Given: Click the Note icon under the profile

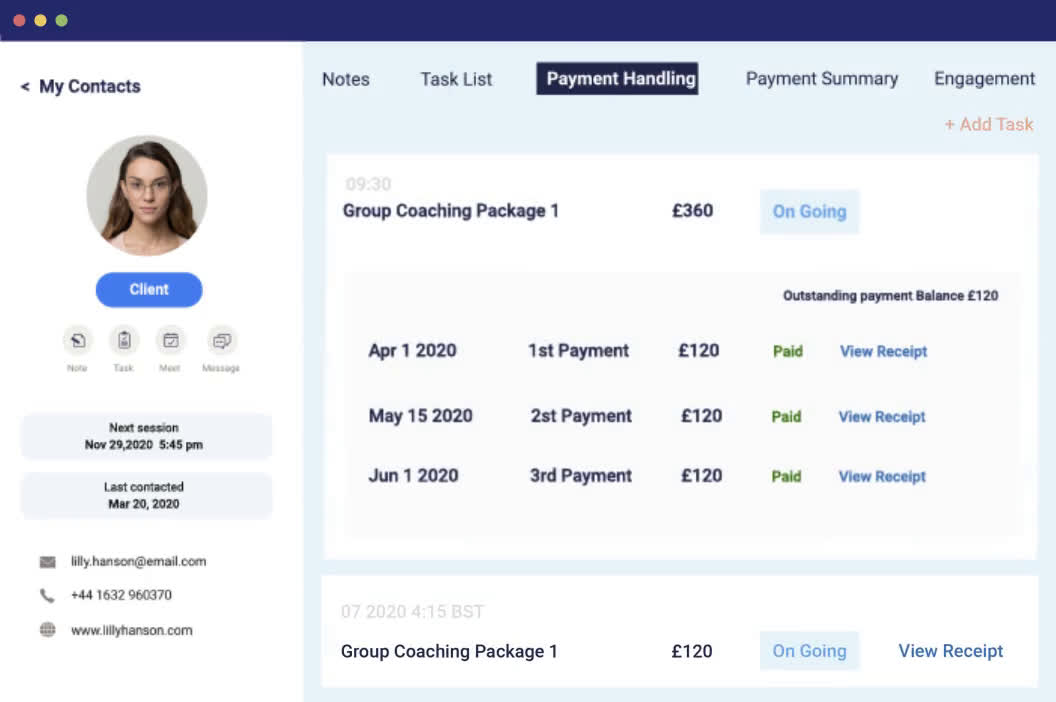Looking at the screenshot, I should tap(77, 341).
